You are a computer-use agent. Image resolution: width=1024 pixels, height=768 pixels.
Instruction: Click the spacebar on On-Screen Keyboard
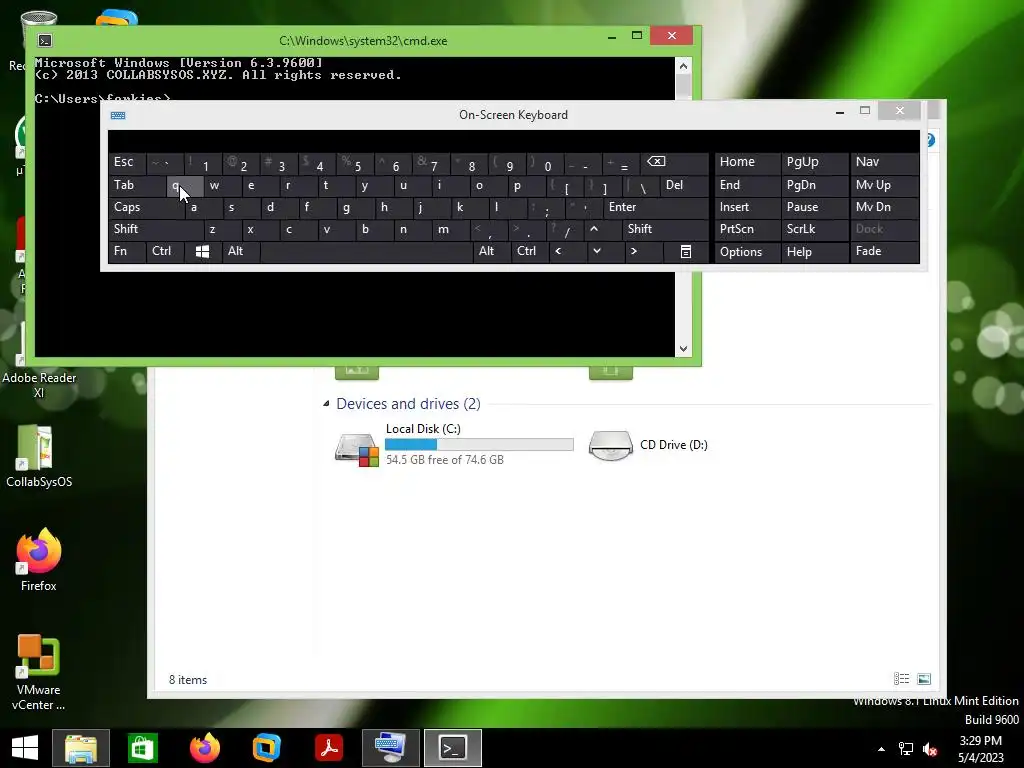click(366, 251)
